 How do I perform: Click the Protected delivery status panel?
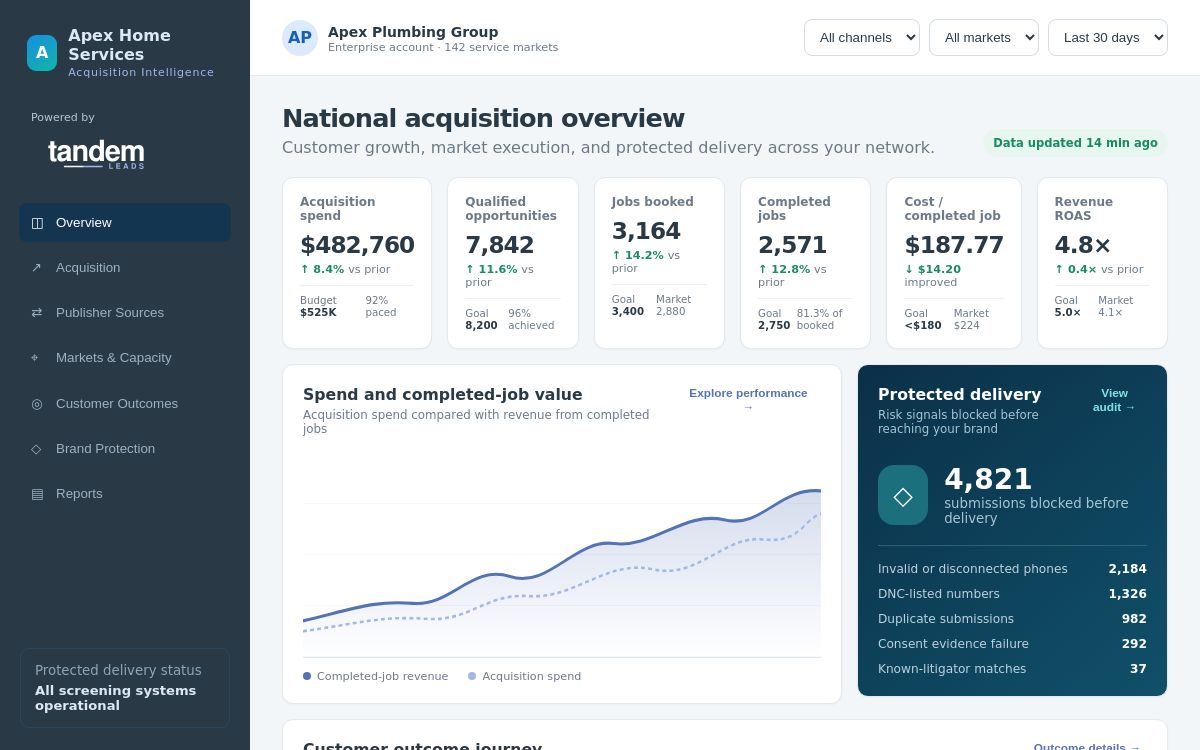coord(125,688)
